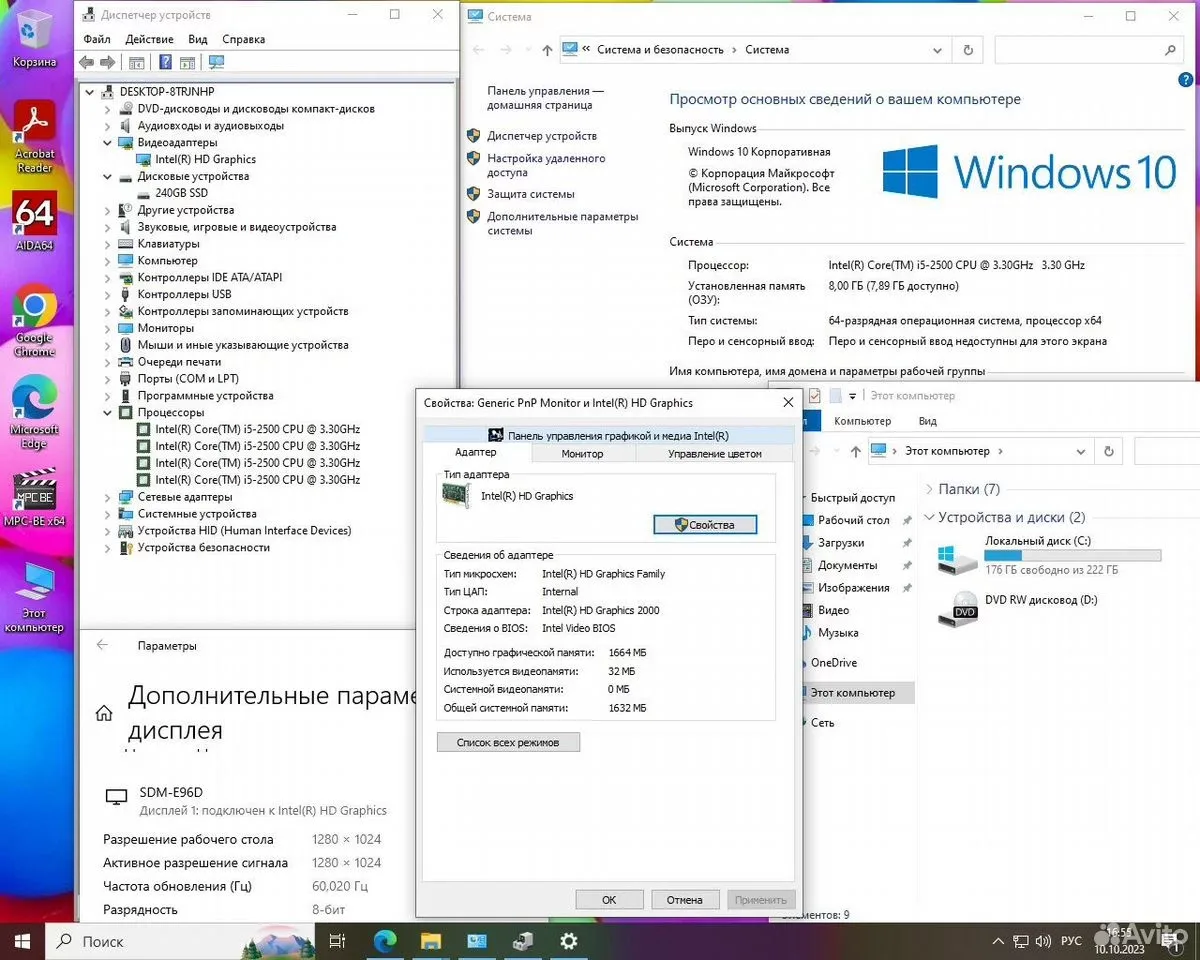Click the up arrow in the Система window
This screenshot has width=1200, height=960.
coord(547,50)
